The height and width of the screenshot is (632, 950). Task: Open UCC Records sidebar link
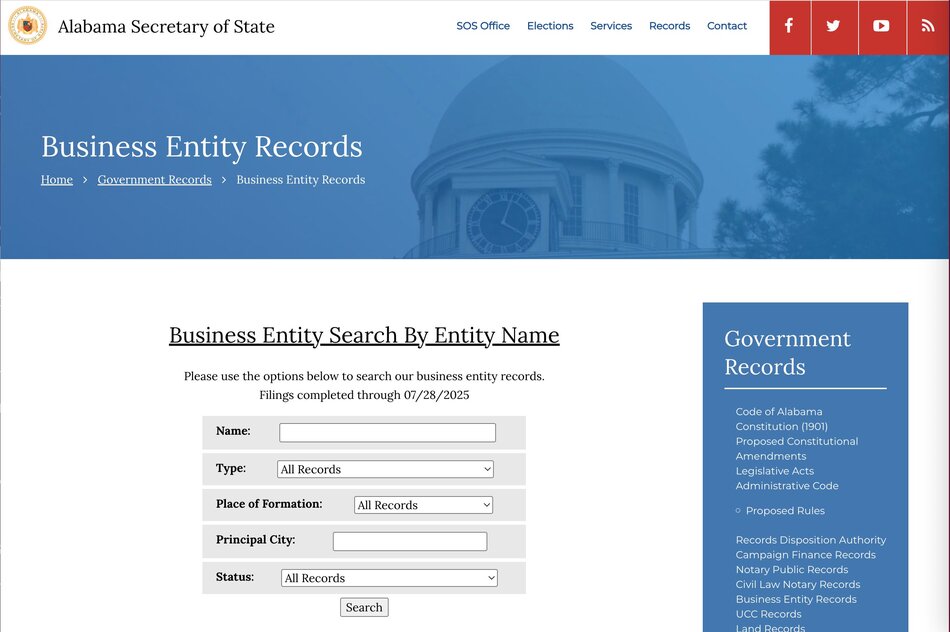(x=768, y=614)
